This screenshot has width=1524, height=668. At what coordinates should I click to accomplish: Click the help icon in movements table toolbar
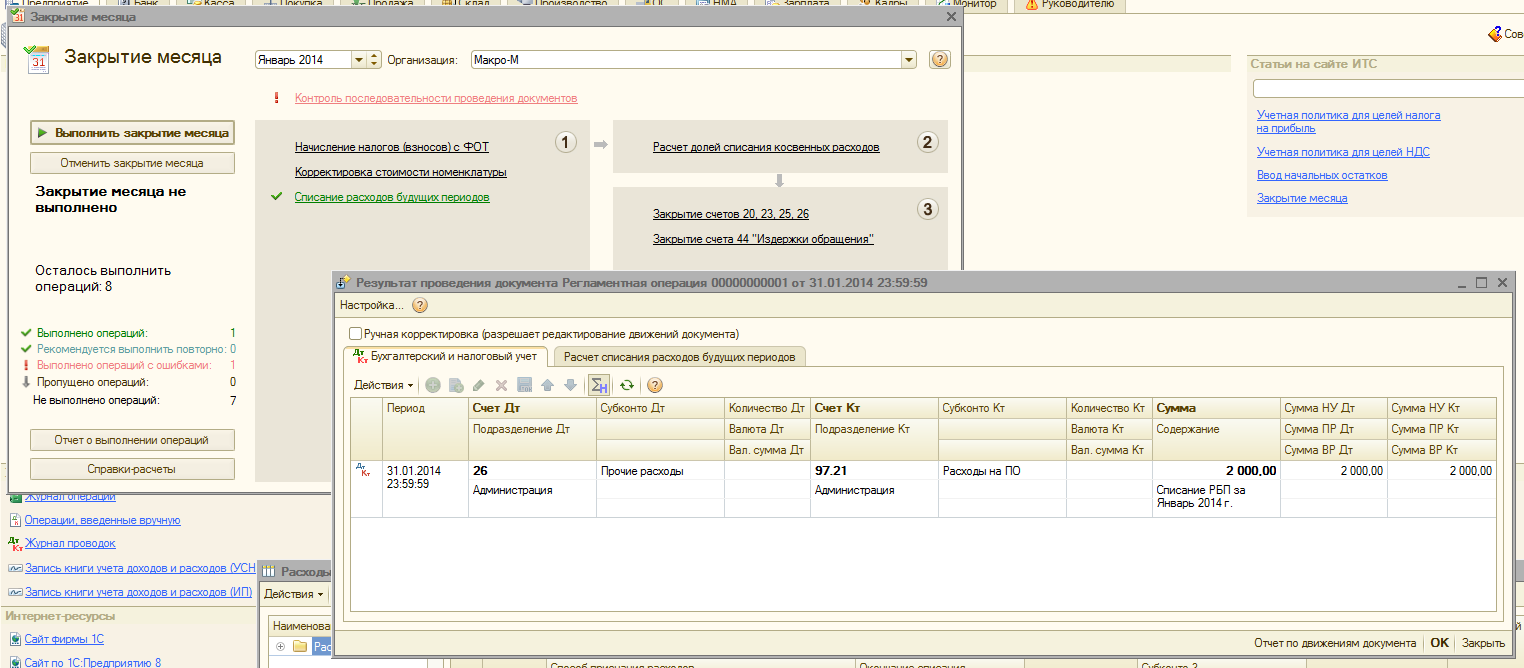click(655, 385)
